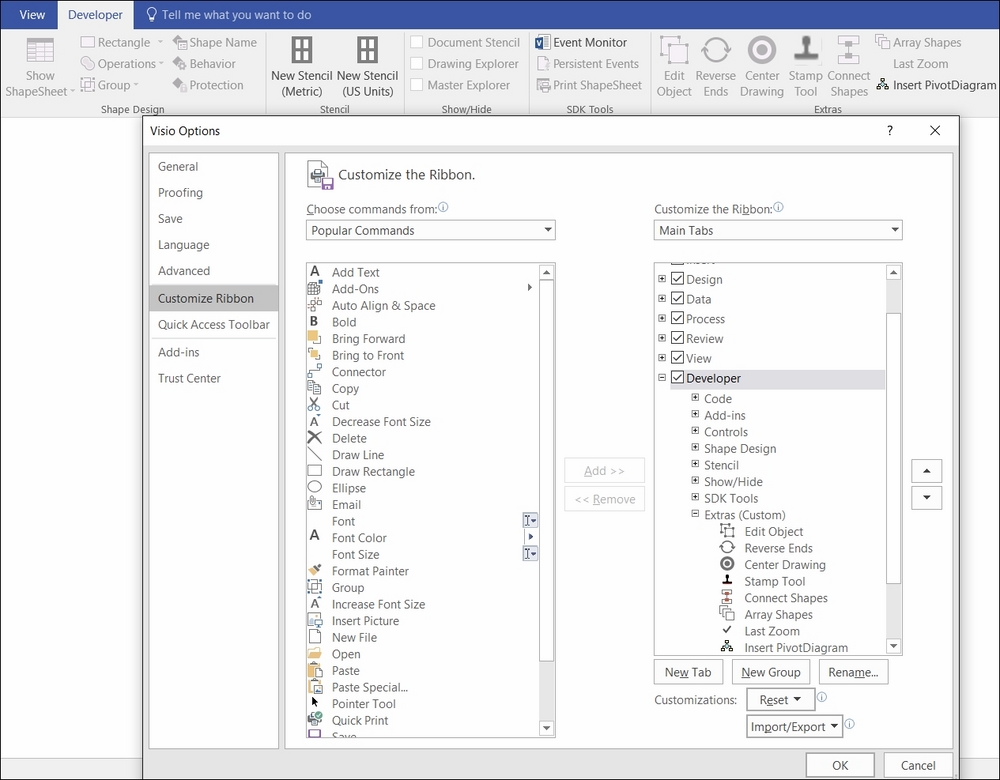Viewport: 1000px width, 780px height.
Task: Click the Show ShapeSheet ribbon icon
Action: click(40, 50)
